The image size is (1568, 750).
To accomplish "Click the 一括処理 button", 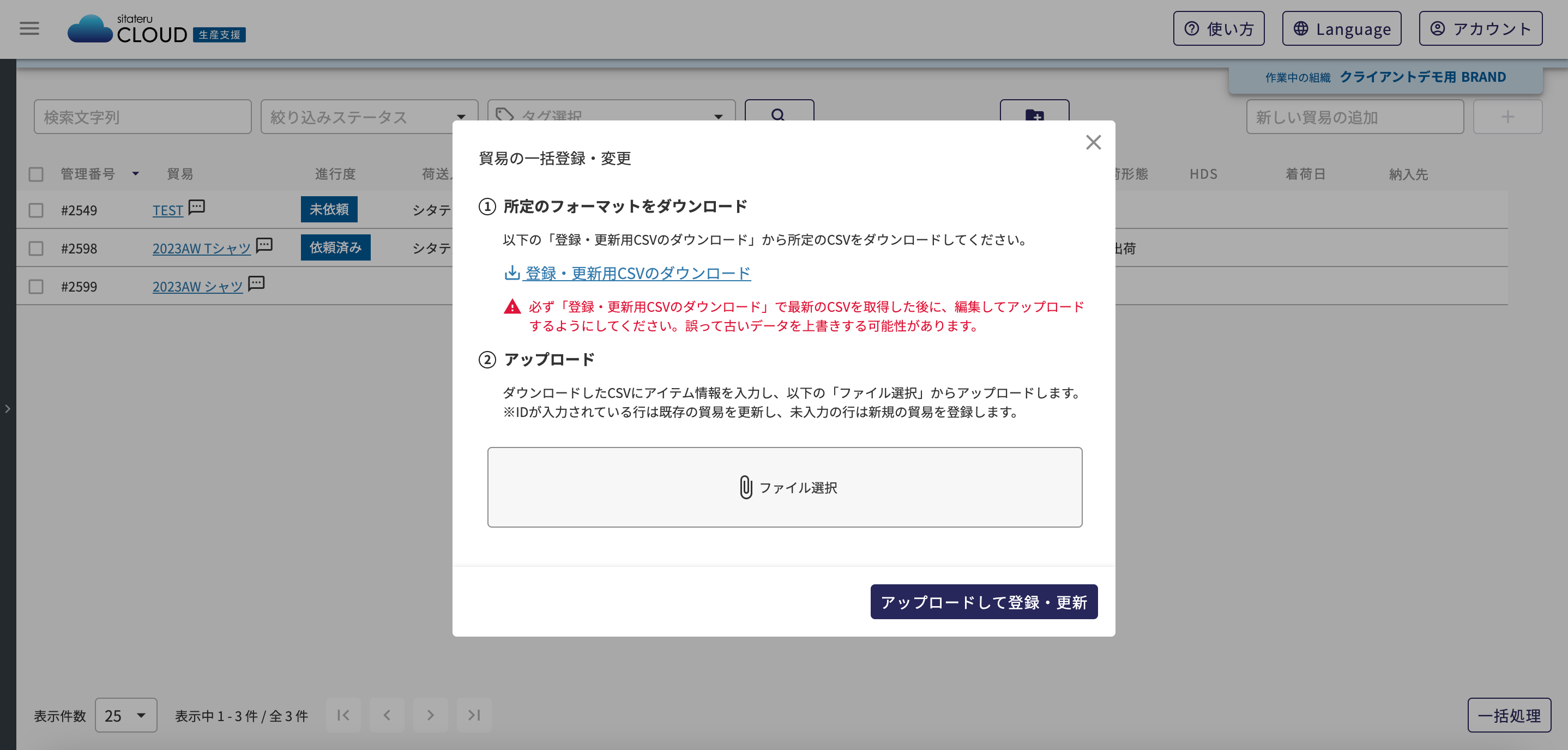I will pyautogui.click(x=1509, y=715).
